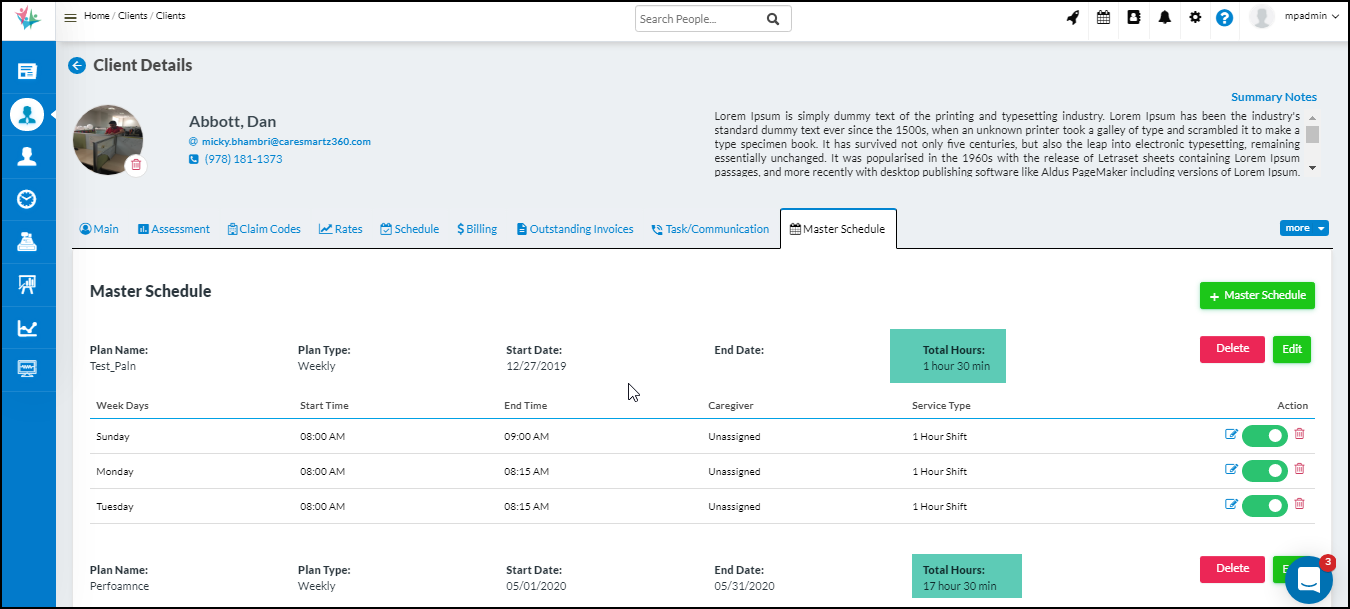Click the back arrow beside Client Details
Viewport: 1350px width, 609px height.
click(x=77, y=66)
